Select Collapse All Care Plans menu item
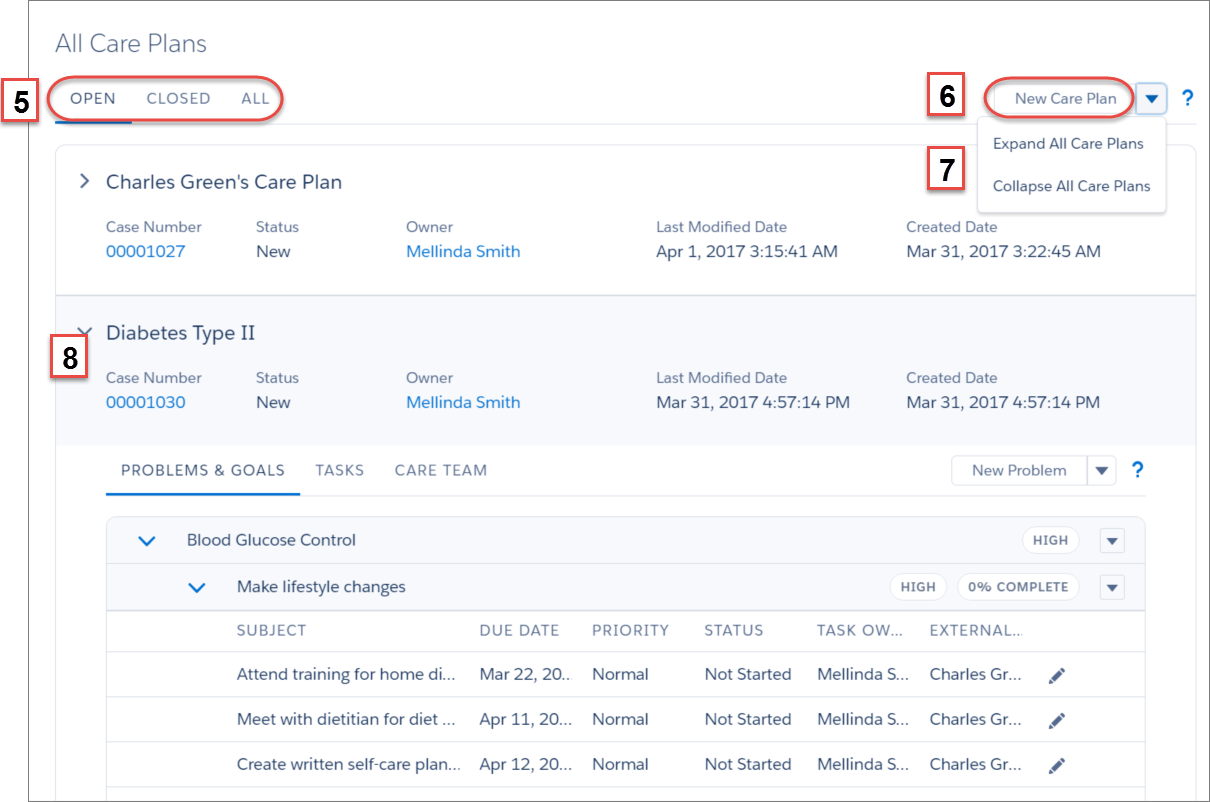The width and height of the screenshot is (1210, 802). 1071,186
